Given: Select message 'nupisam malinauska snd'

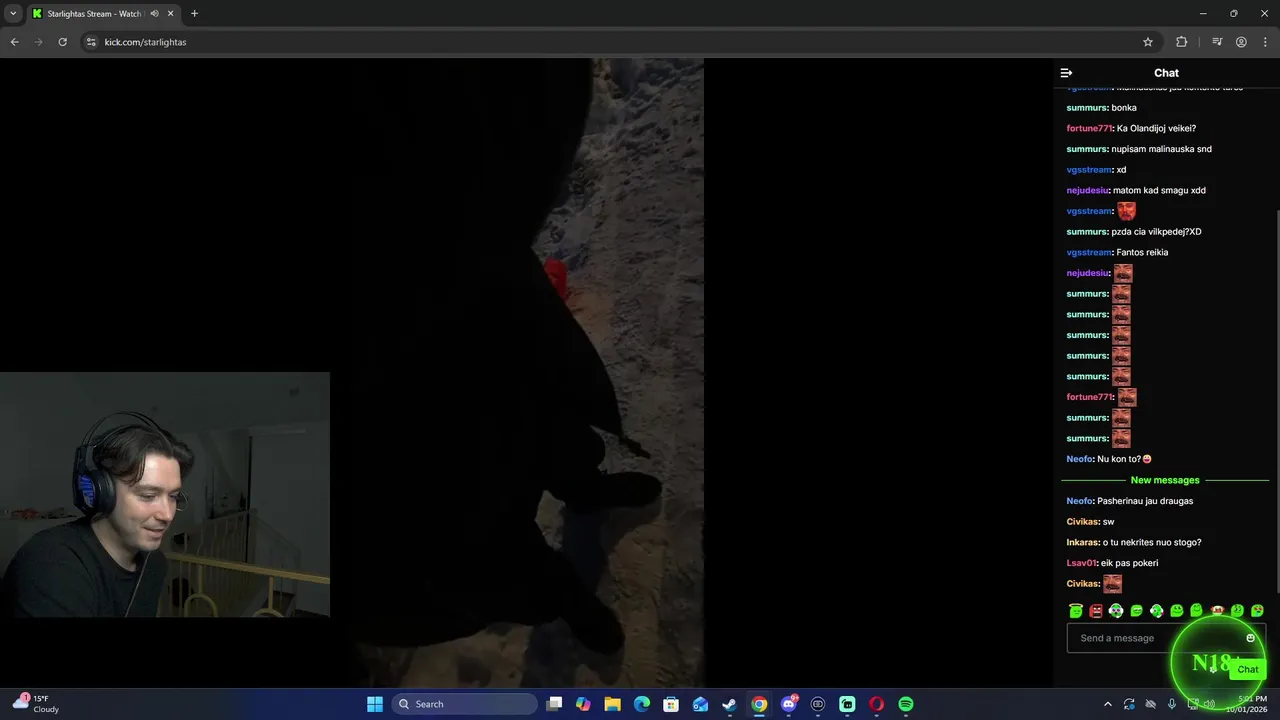Looking at the screenshot, I should tap(1161, 149).
